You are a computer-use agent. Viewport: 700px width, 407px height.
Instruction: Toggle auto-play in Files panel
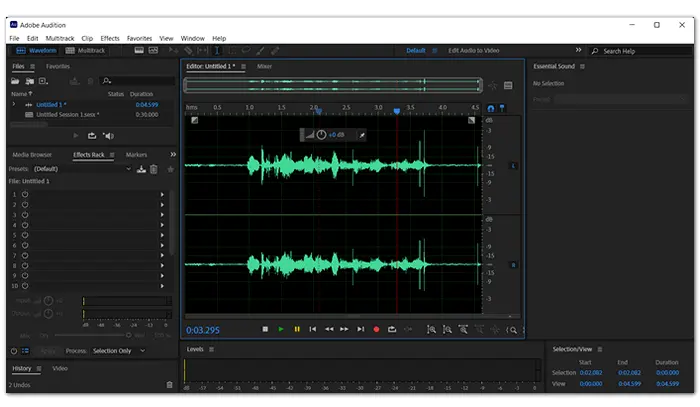coord(108,136)
